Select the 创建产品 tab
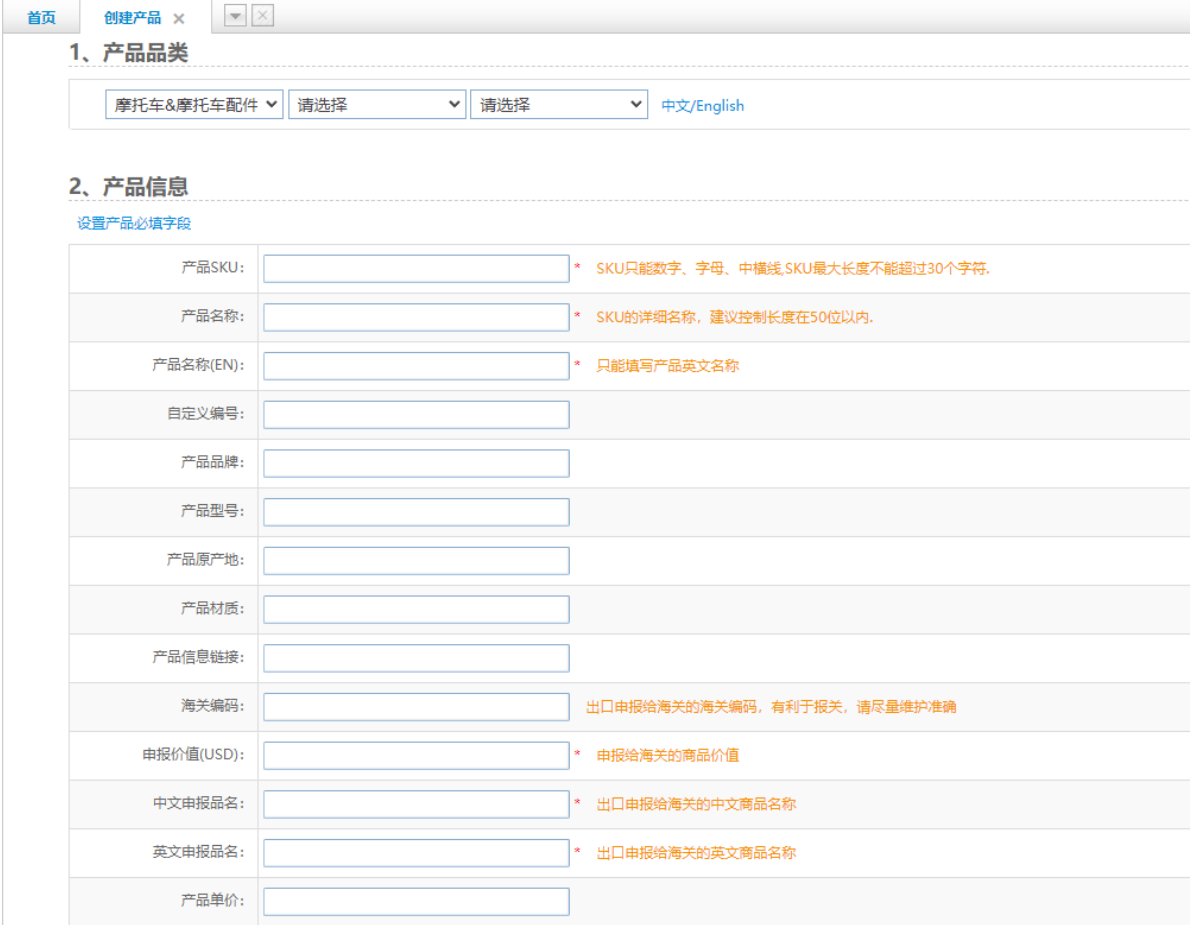Image resolution: width=1199 pixels, height=925 pixels. [x=132, y=18]
